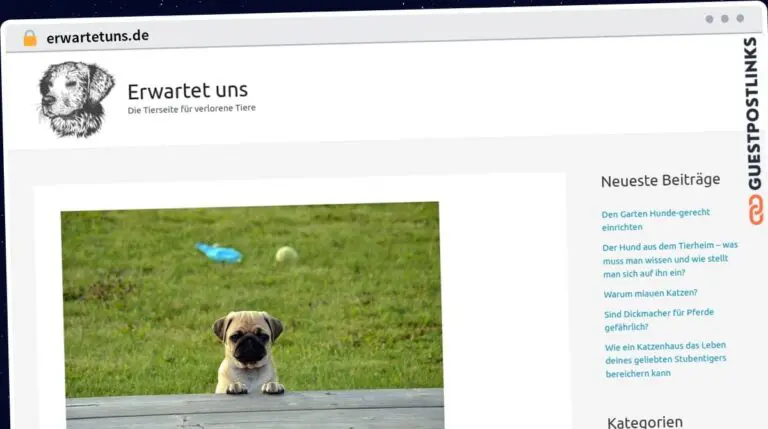Click the Neueste Beiträge heading
Image resolution: width=768 pixels, height=429 pixels.
[x=660, y=180]
